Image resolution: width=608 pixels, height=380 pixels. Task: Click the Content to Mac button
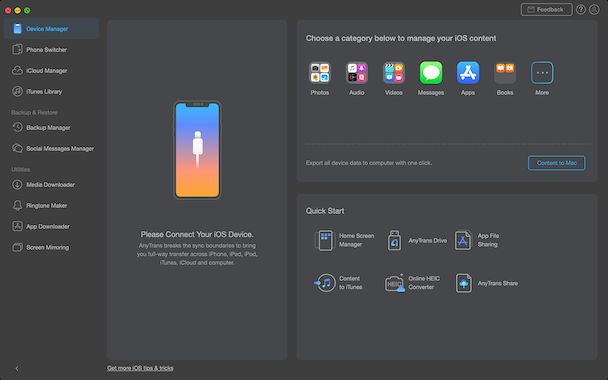pyautogui.click(x=556, y=163)
